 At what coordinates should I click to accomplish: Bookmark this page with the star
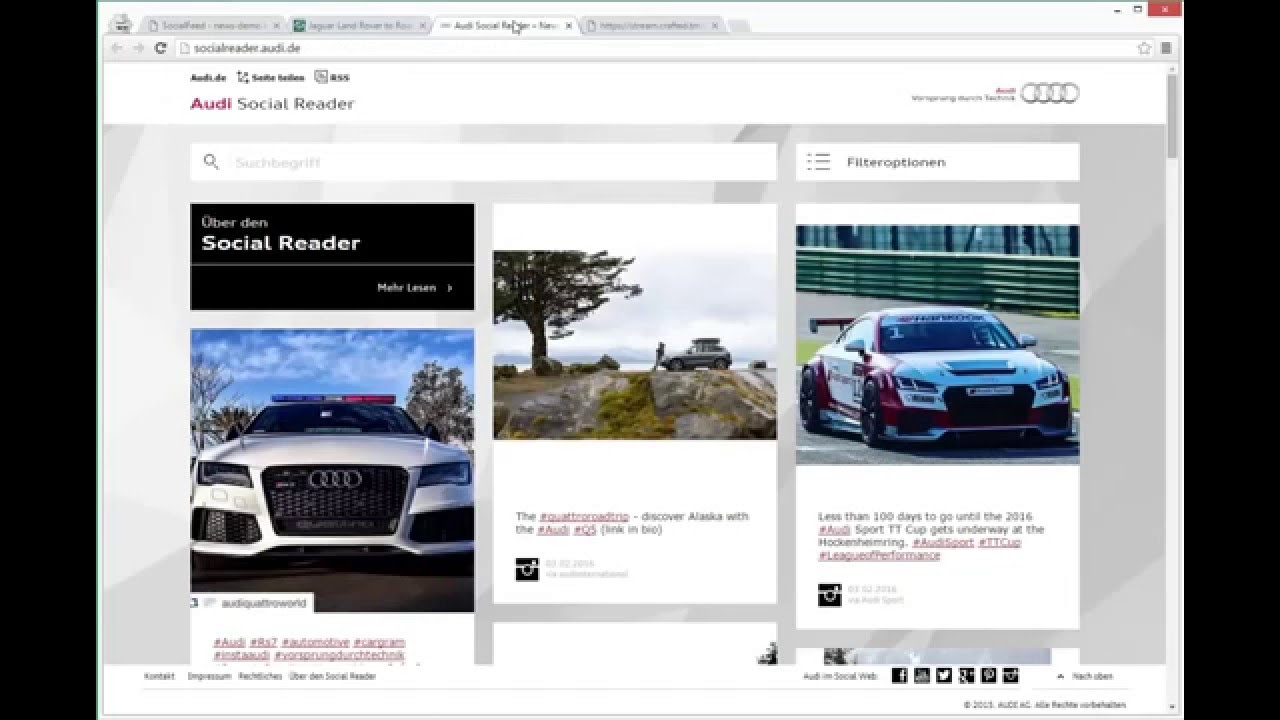[x=1144, y=48]
